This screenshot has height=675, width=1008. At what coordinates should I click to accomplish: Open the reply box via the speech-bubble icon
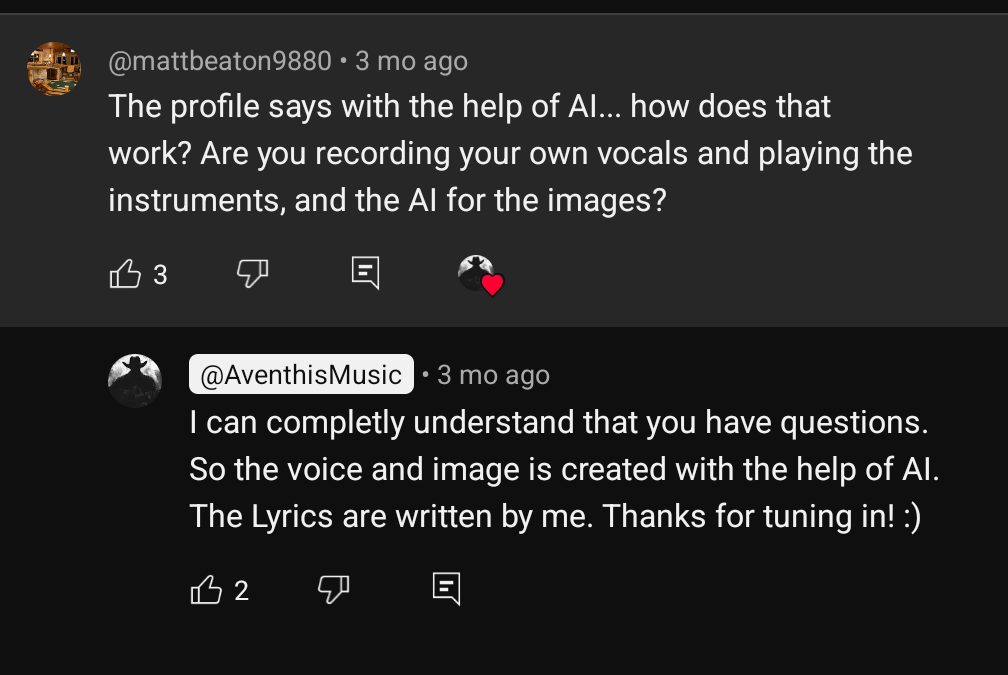(x=366, y=272)
